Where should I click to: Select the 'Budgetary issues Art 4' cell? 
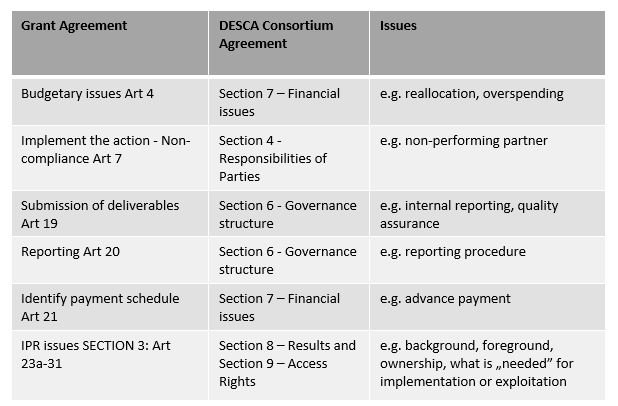click(87, 94)
